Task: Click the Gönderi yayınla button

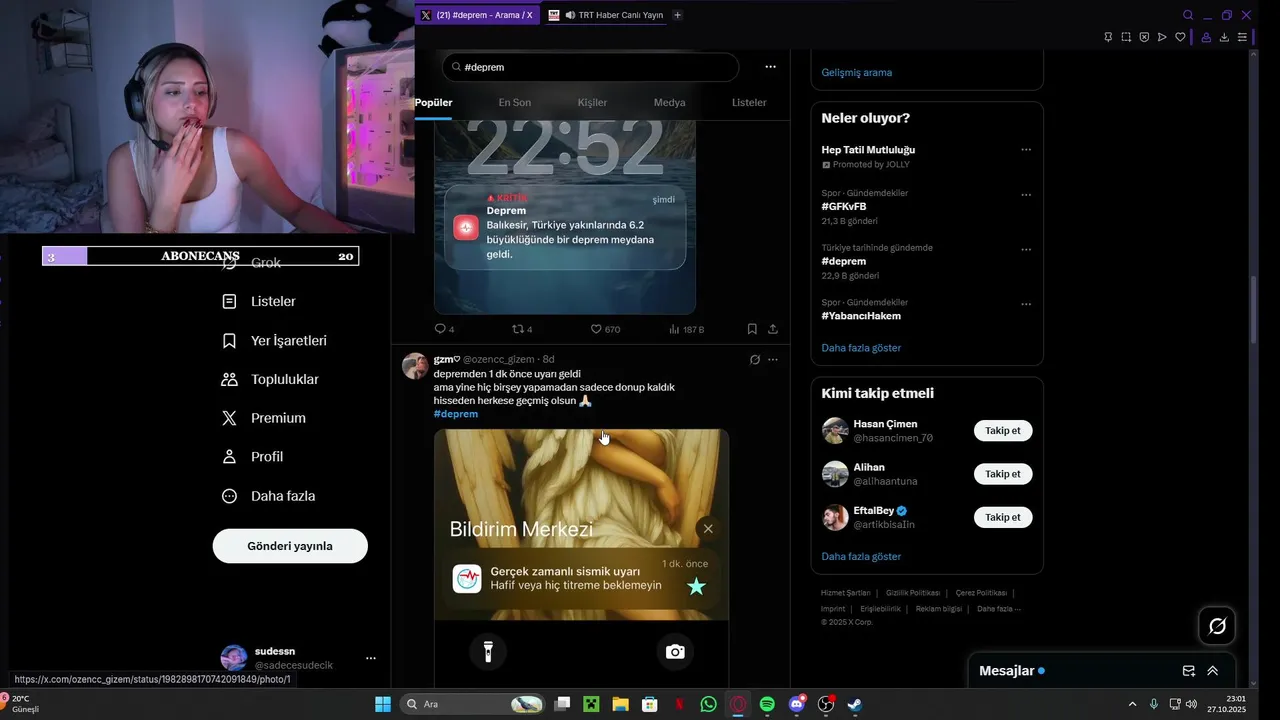Action: 290,546
